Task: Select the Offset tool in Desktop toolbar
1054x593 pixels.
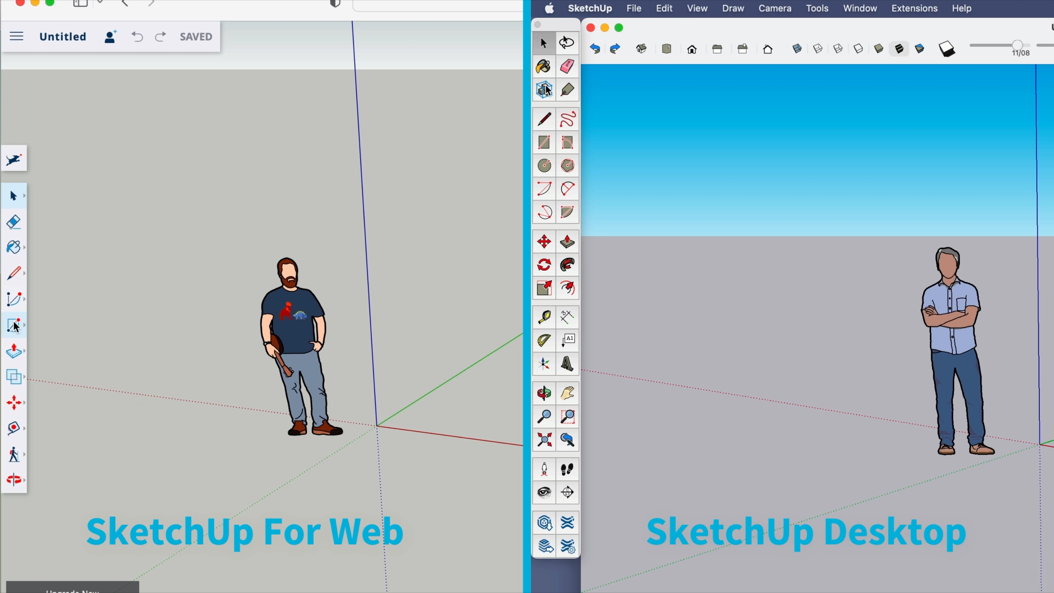Action: click(567, 288)
